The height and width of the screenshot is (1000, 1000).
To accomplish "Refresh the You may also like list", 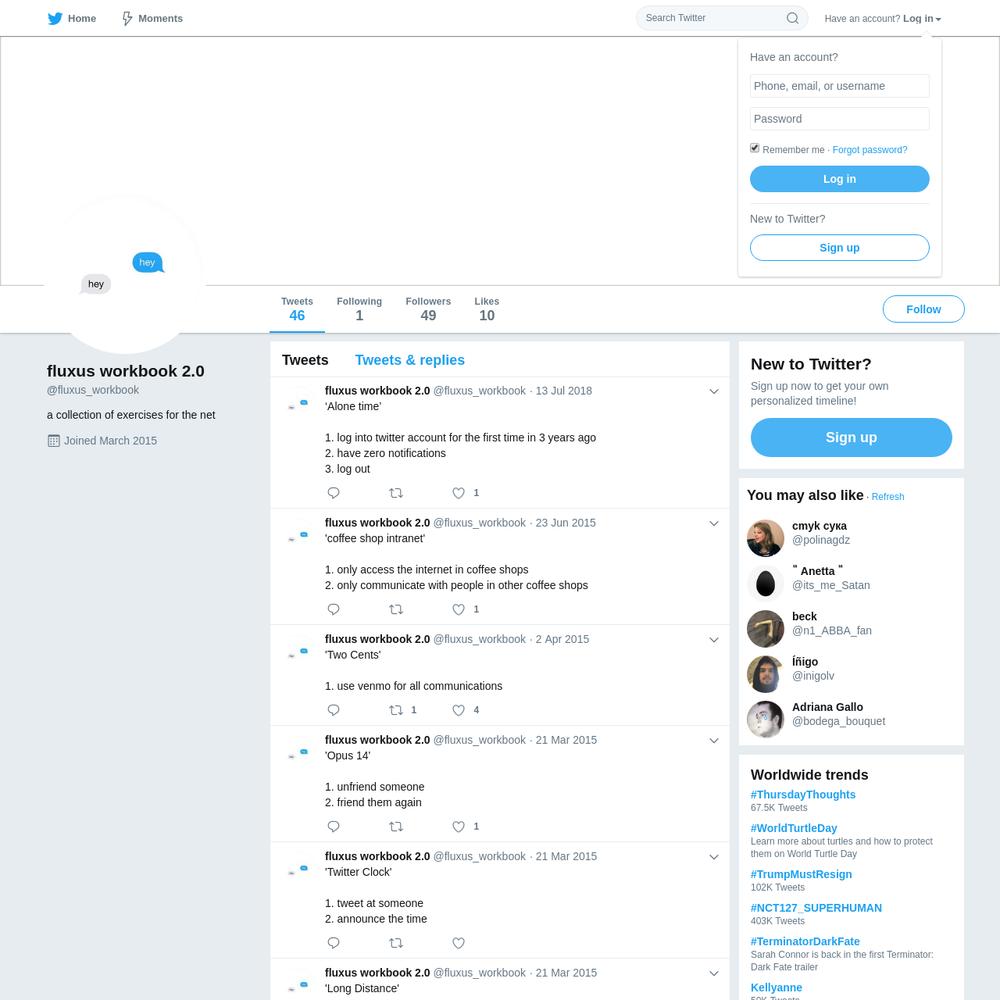I will pos(887,497).
